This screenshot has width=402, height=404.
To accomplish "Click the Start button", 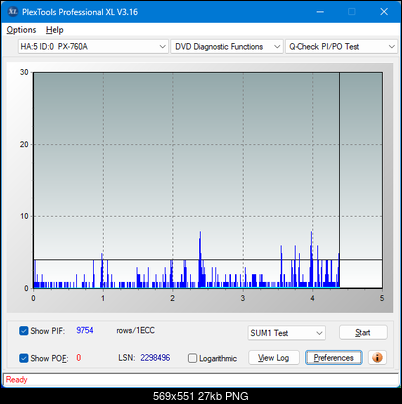I will pos(363,332).
